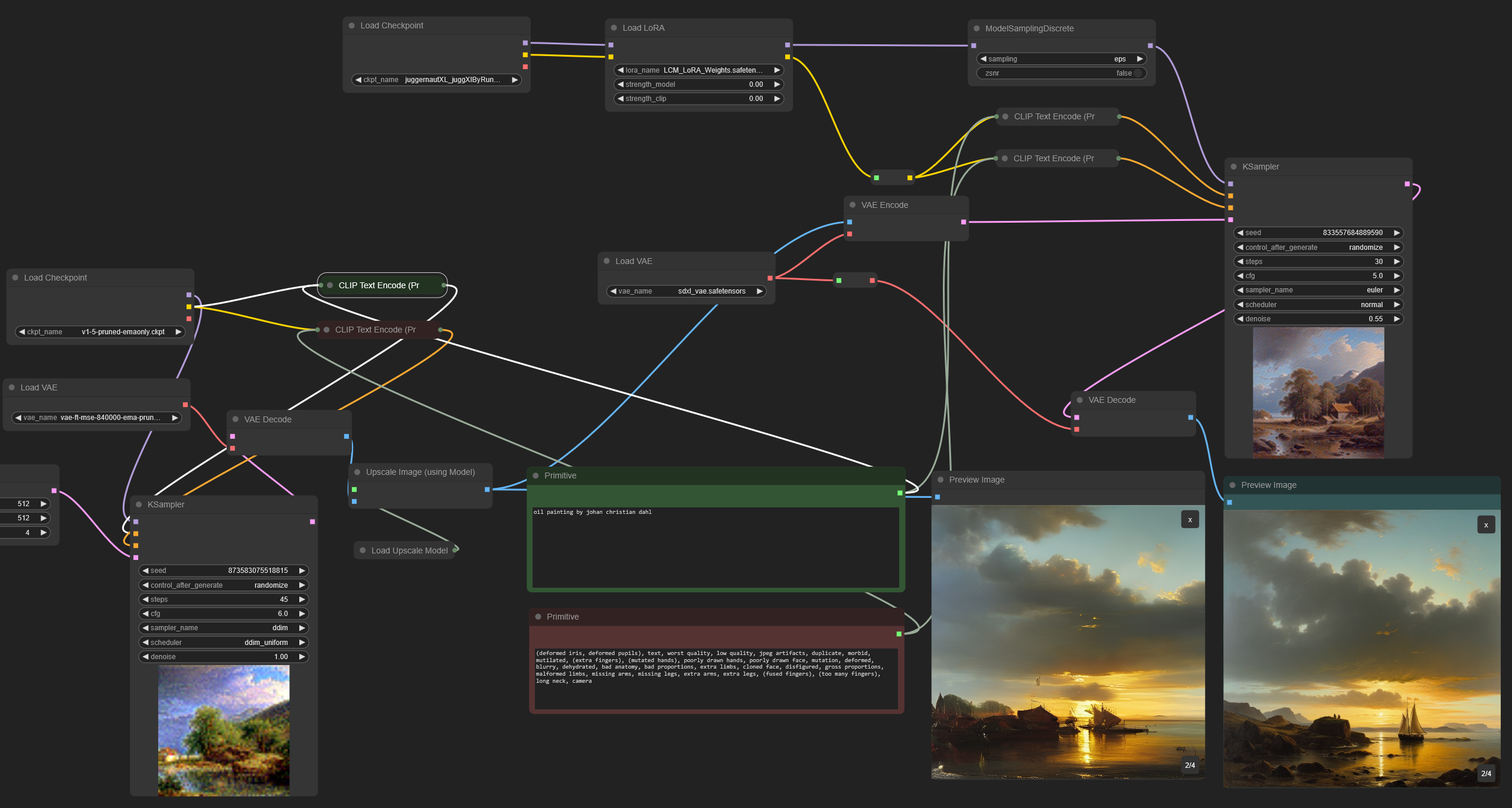Click the blue IMAGE output socket of right VAE Decode
This screenshot has height=808, width=1512.
(x=1191, y=418)
